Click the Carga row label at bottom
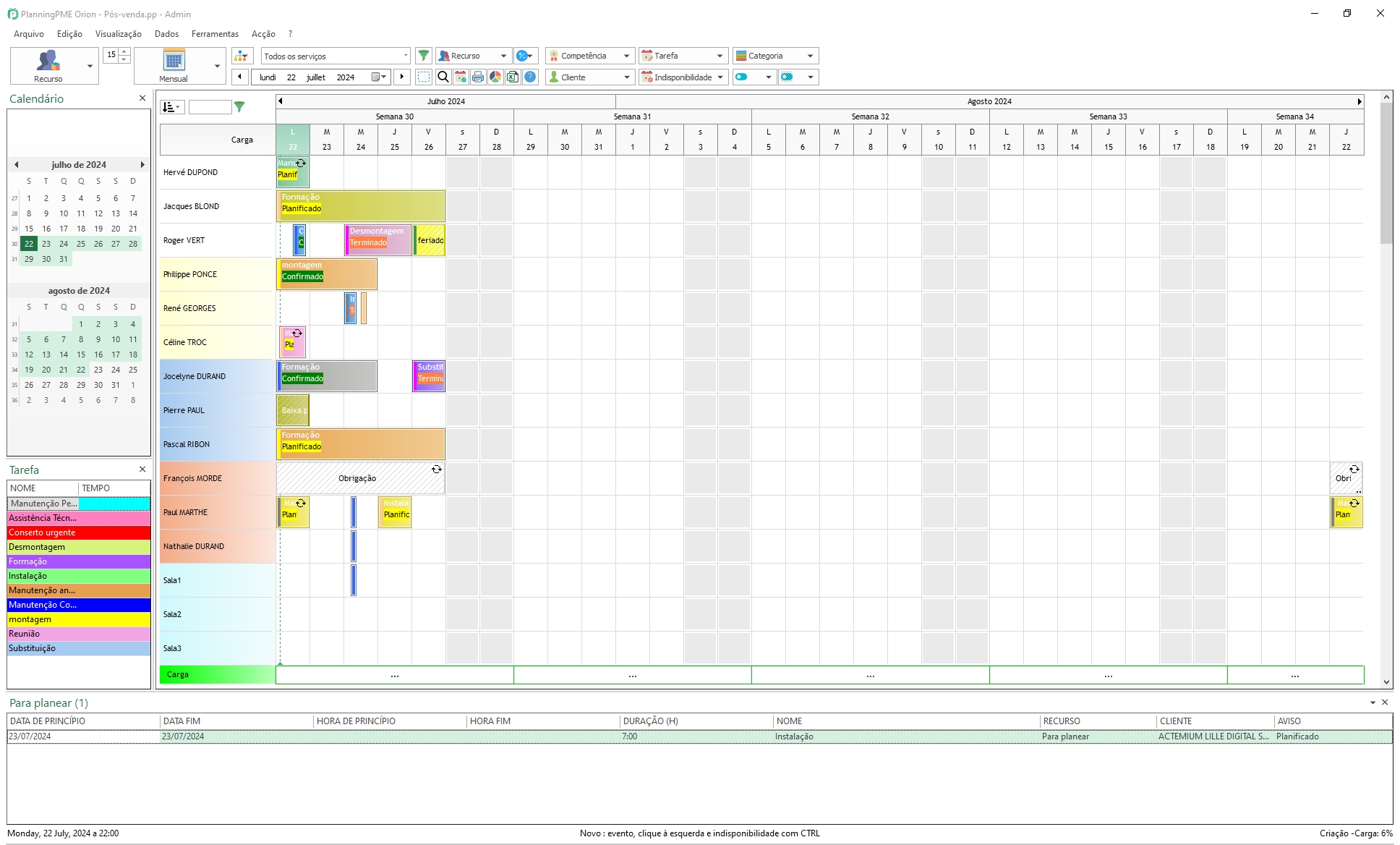The width and height of the screenshot is (1400, 845). (x=216, y=674)
